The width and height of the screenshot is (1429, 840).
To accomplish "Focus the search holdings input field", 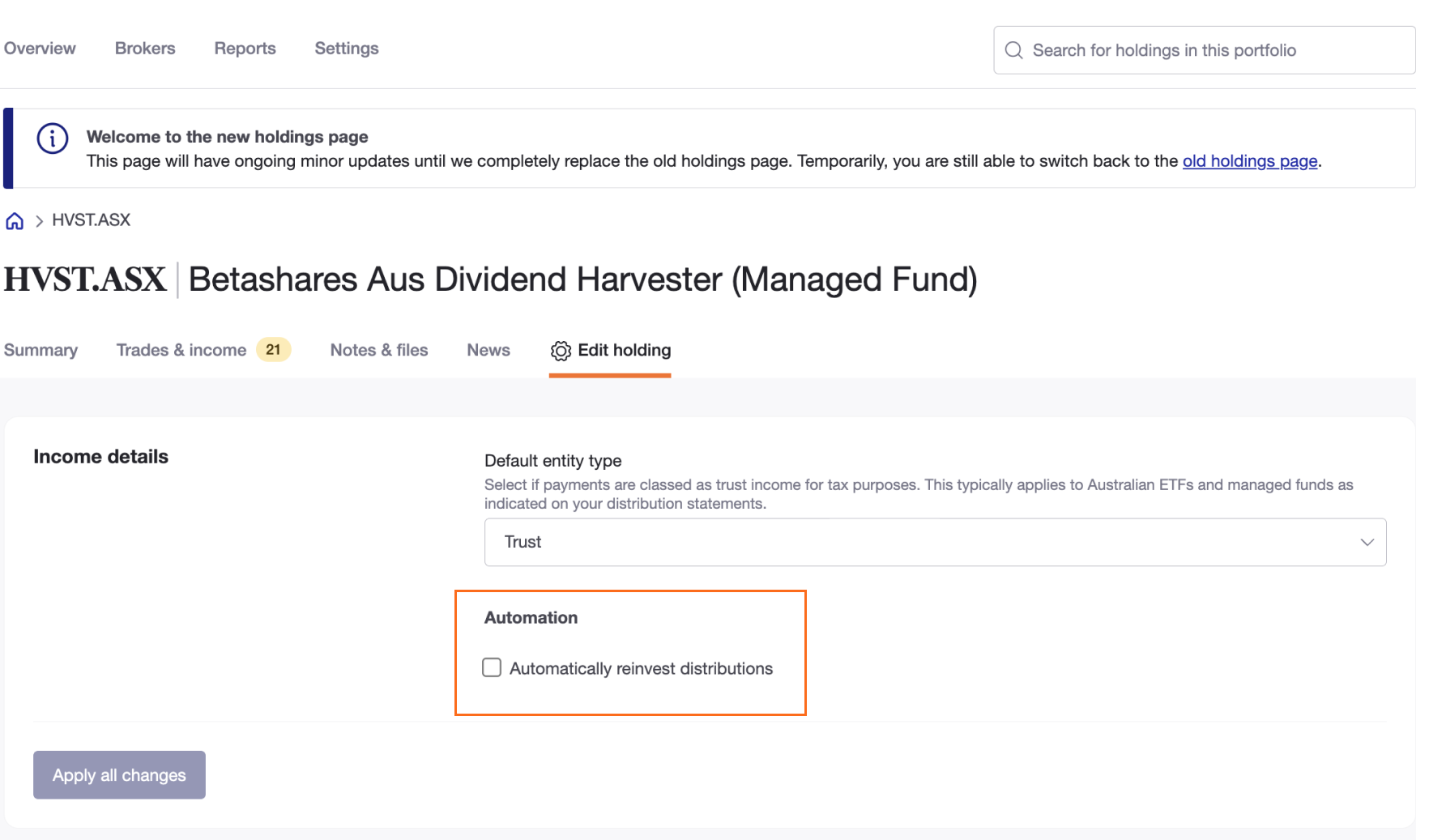I will pyautogui.click(x=1205, y=50).
